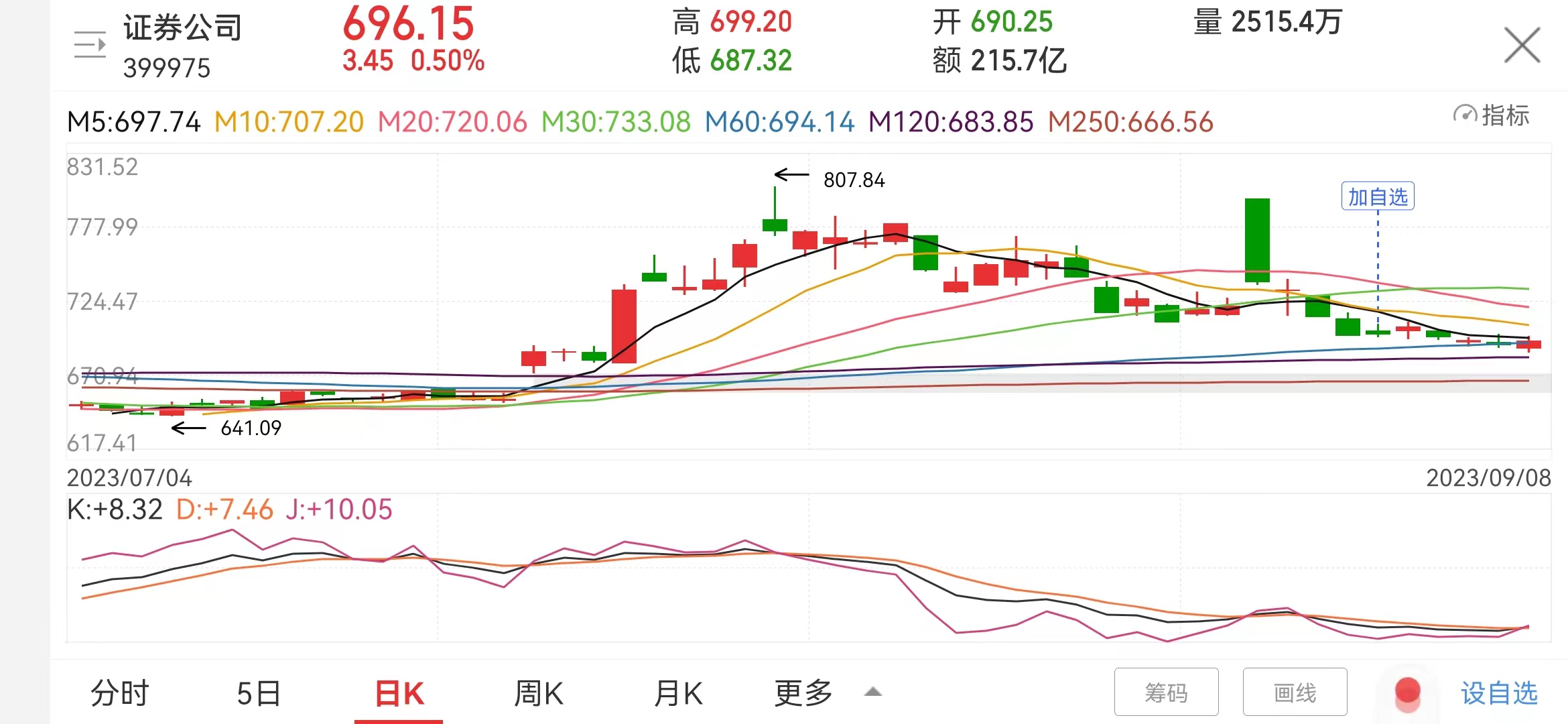Click the K:+8.32 KDJ value

[x=115, y=509]
